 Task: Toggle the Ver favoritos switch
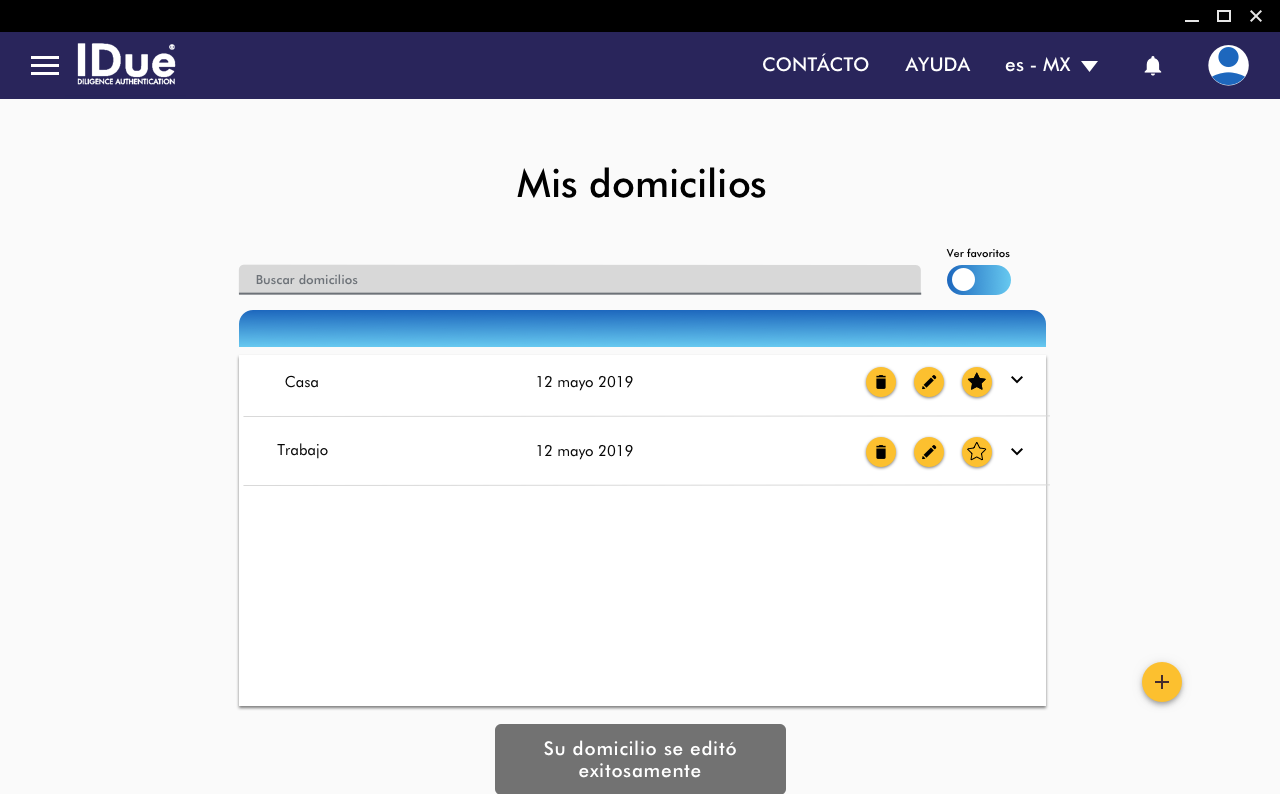(979, 280)
